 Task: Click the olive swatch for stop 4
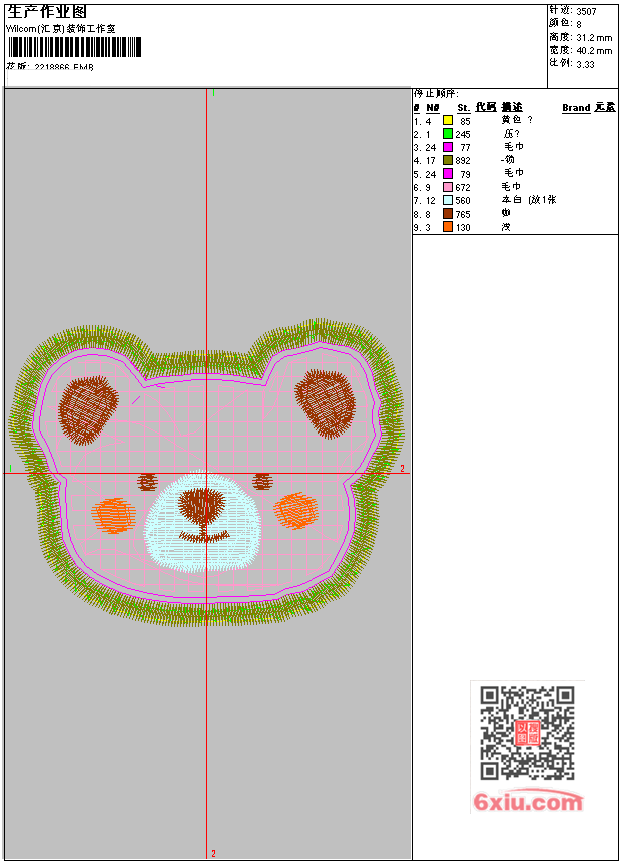[x=448, y=160]
